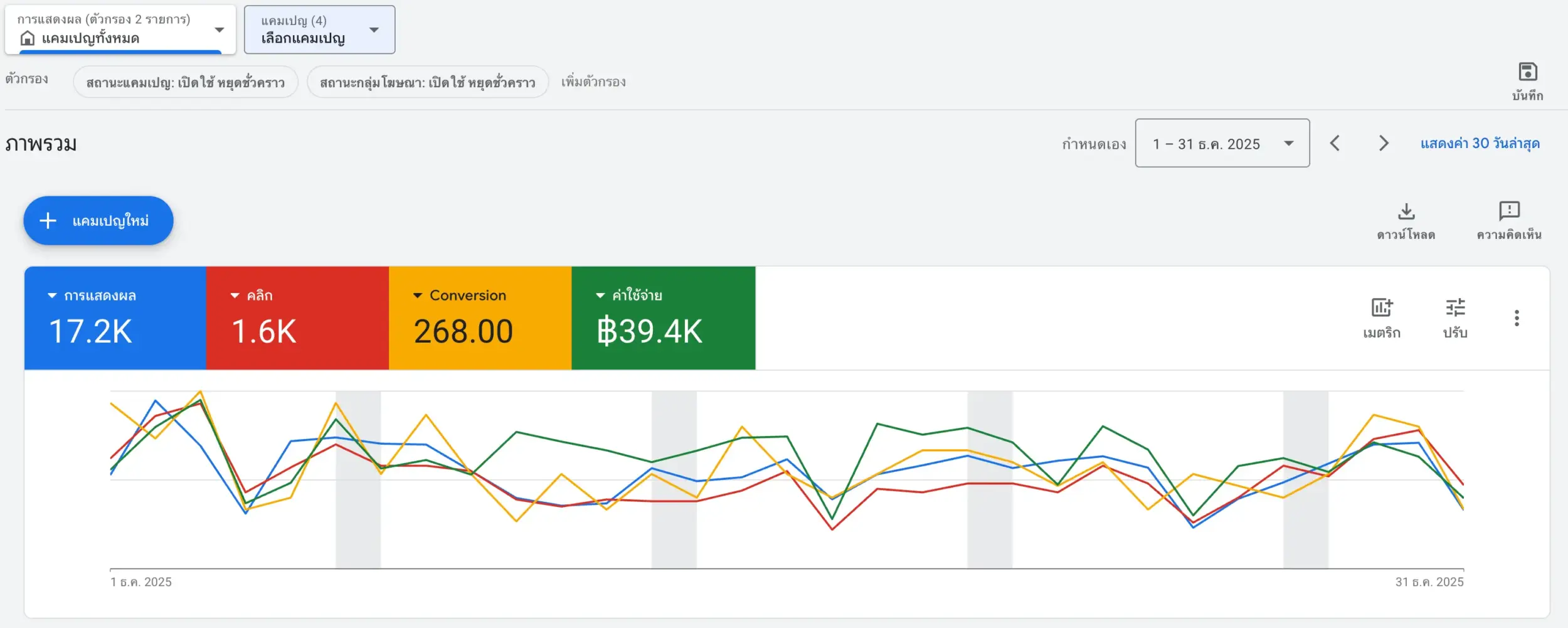Open the three-dot more options menu
The image size is (1568, 628).
[x=1517, y=318]
